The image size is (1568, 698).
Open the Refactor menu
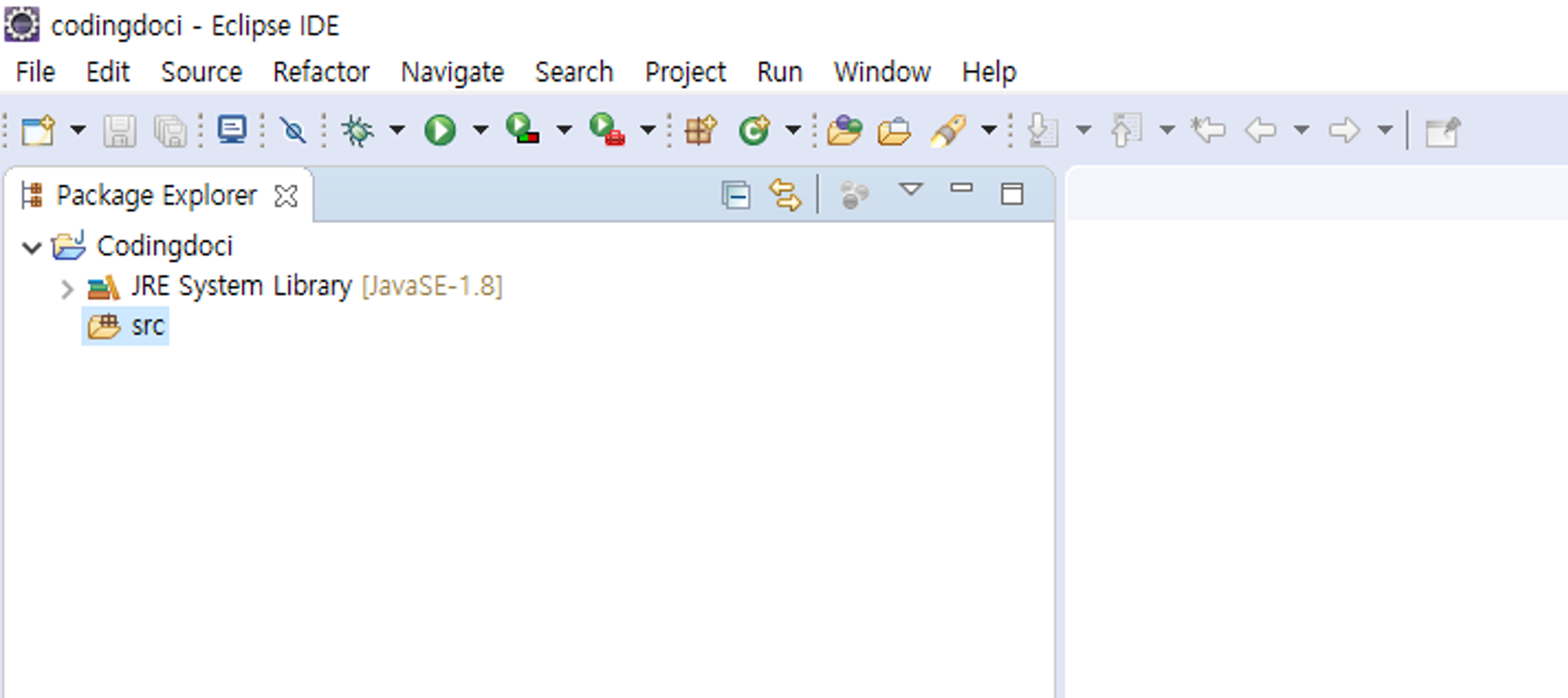coord(321,72)
